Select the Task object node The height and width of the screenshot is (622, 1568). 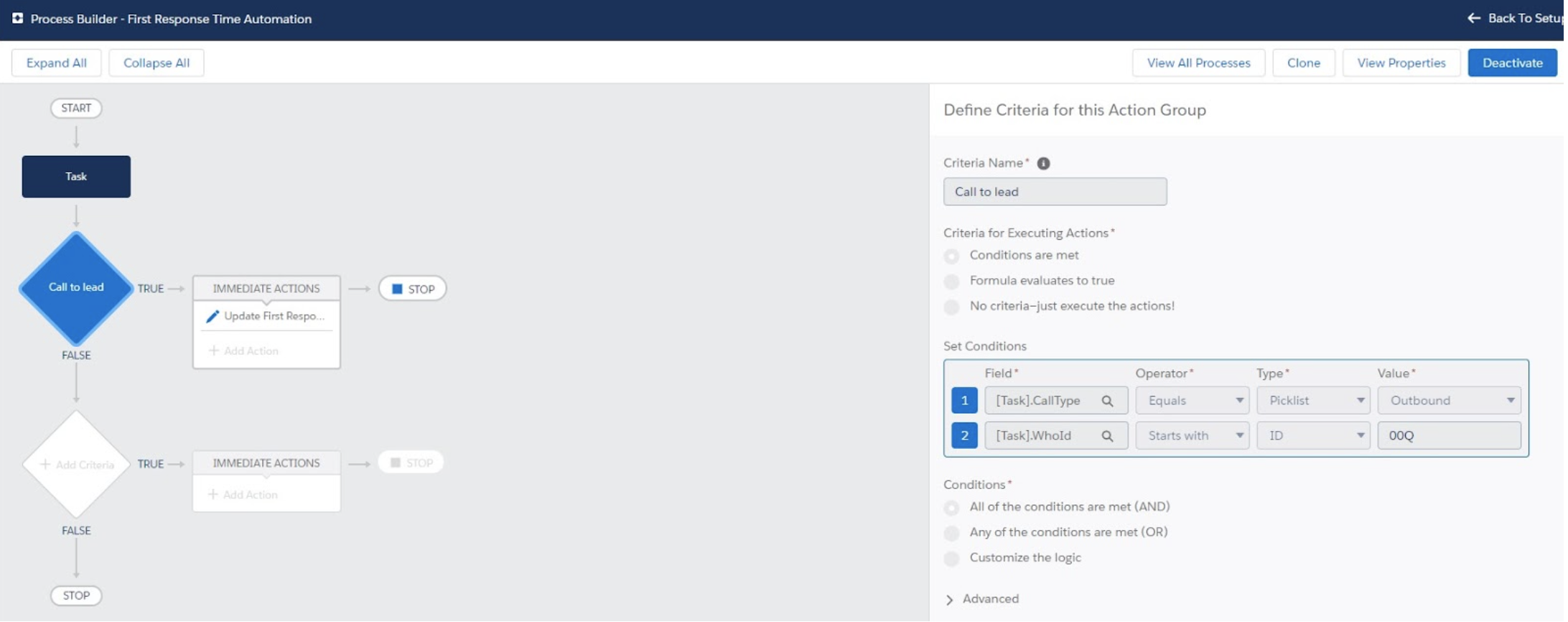[76, 177]
